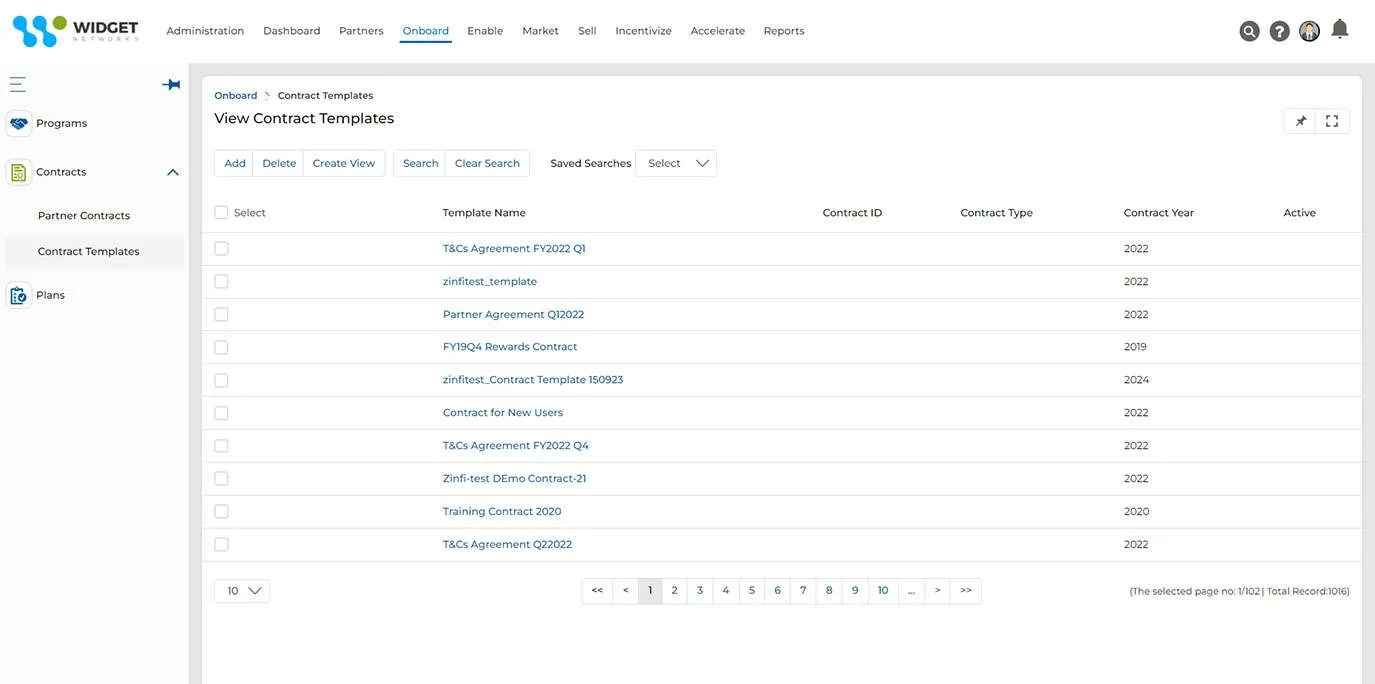Open the Market menu
The height and width of the screenshot is (684, 1375).
pos(540,31)
